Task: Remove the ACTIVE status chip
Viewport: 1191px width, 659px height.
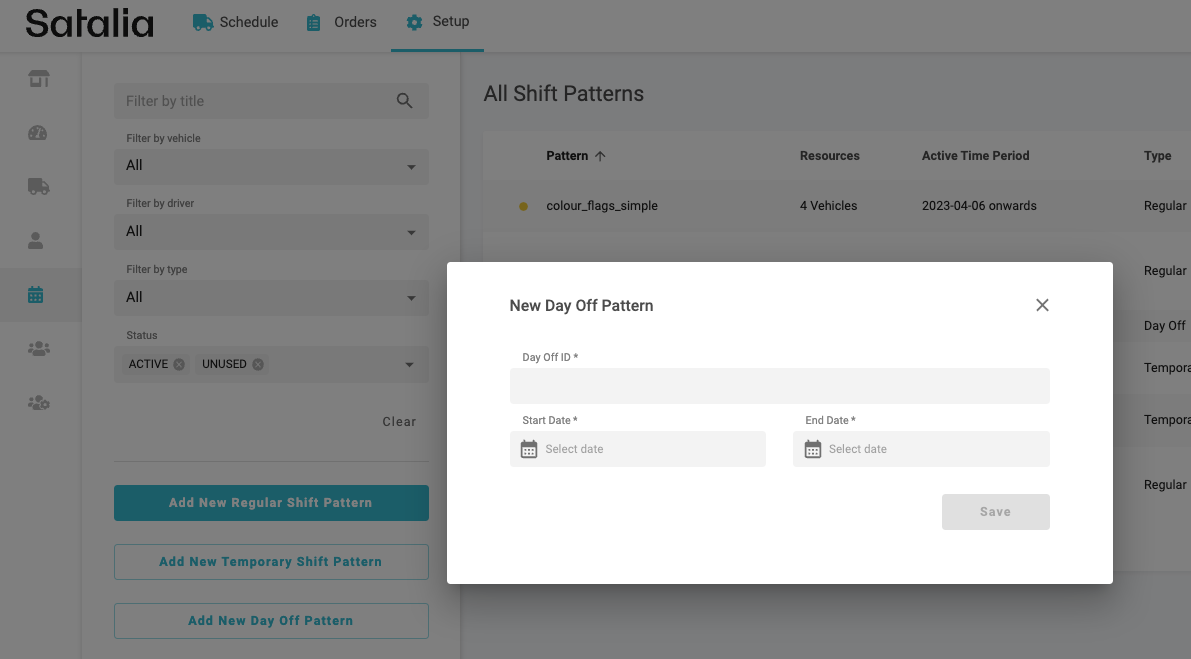Action: (179, 364)
